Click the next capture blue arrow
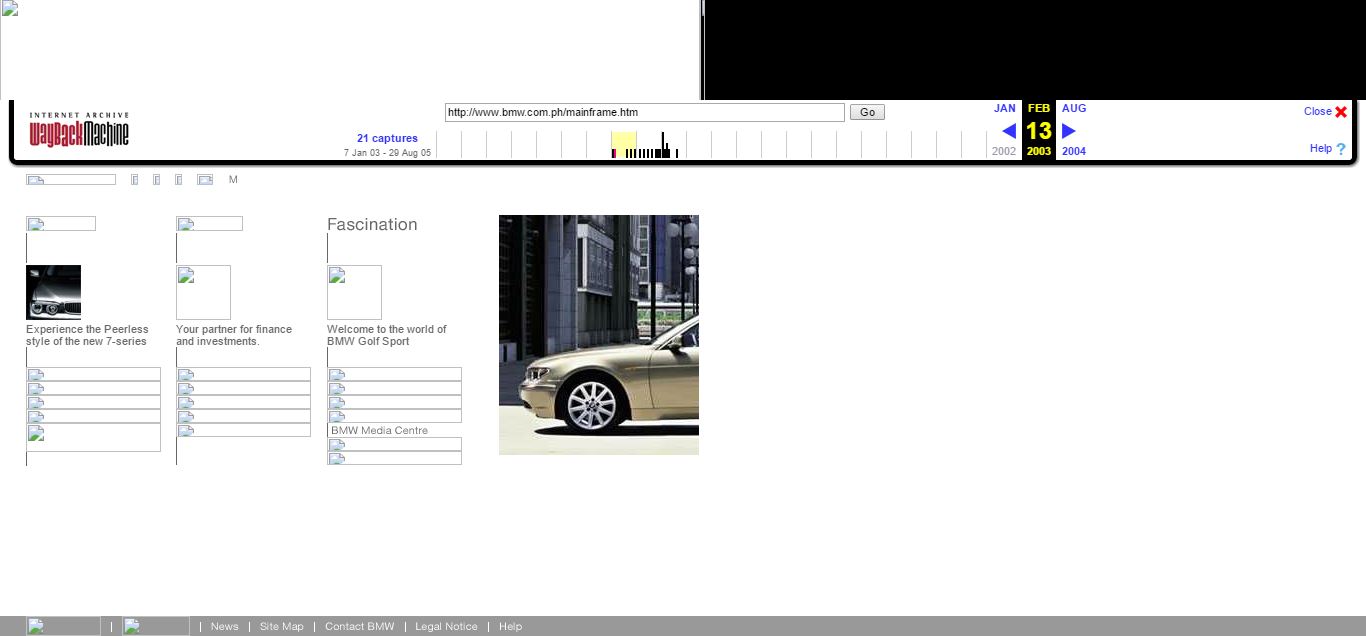This screenshot has height=636, width=1366. 1068,131
